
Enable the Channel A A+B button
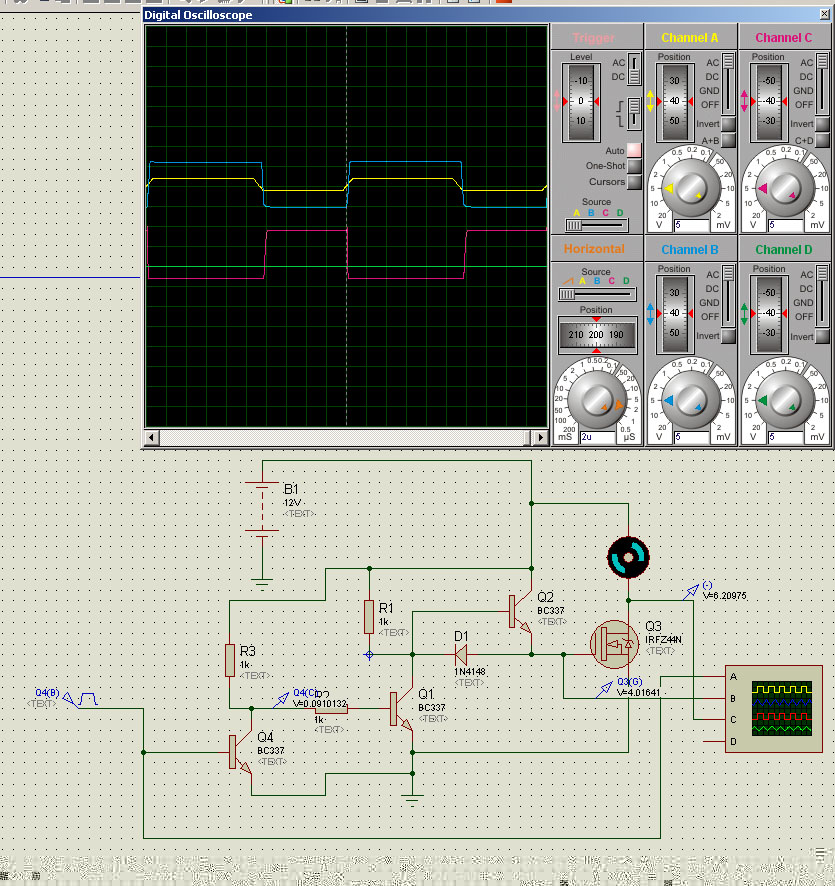tap(729, 141)
